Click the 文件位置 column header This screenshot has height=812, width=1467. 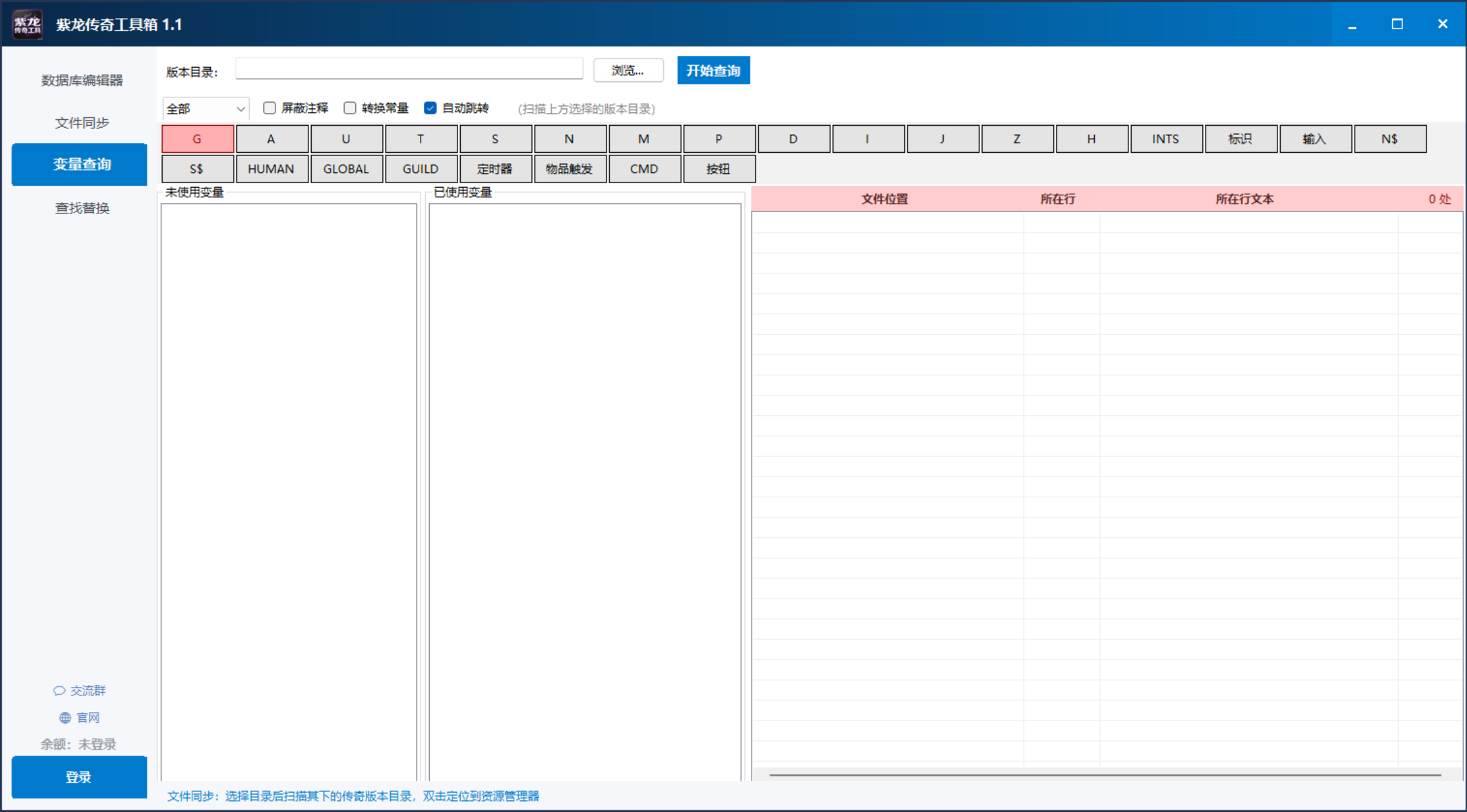(x=885, y=199)
